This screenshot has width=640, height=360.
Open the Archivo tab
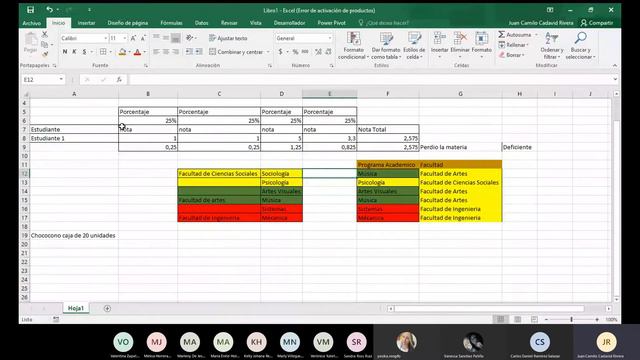(32, 23)
